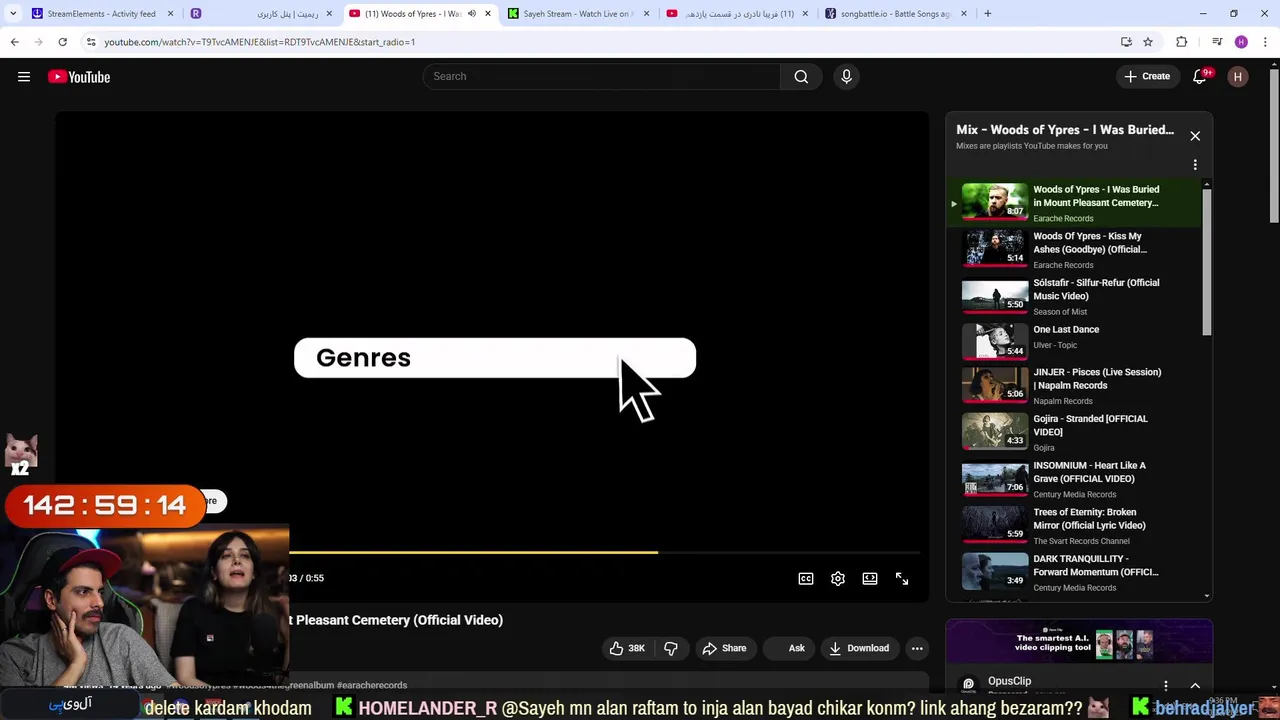Switch to Sayeh Stream tab
Screen dimensions: 1280x720
577,14
